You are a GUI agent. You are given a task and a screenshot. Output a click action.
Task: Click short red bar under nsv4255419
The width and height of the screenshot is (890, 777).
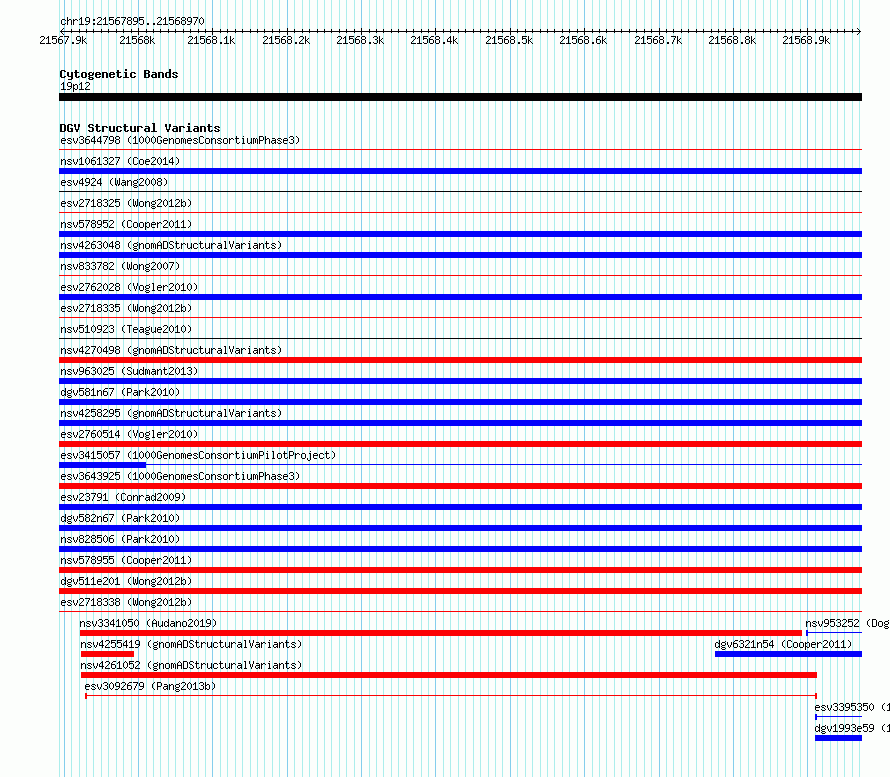(x=107, y=654)
